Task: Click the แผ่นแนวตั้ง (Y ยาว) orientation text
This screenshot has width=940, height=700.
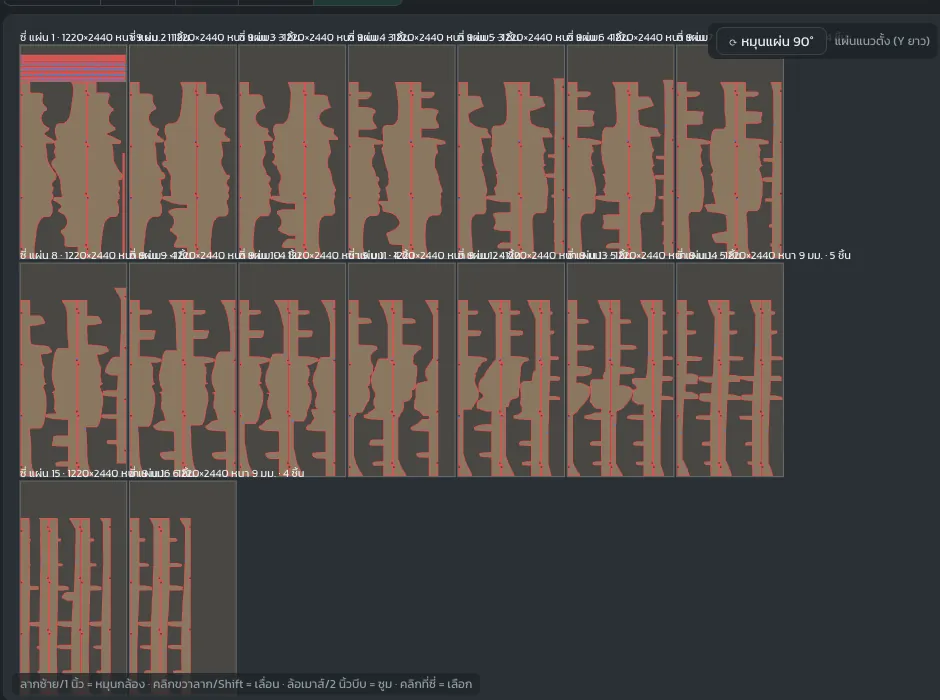Action: (x=882, y=41)
